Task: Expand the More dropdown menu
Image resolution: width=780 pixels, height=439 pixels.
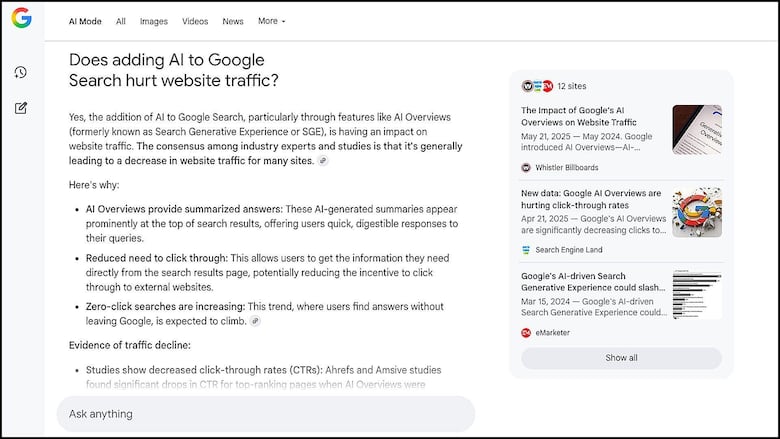Action: point(272,21)
